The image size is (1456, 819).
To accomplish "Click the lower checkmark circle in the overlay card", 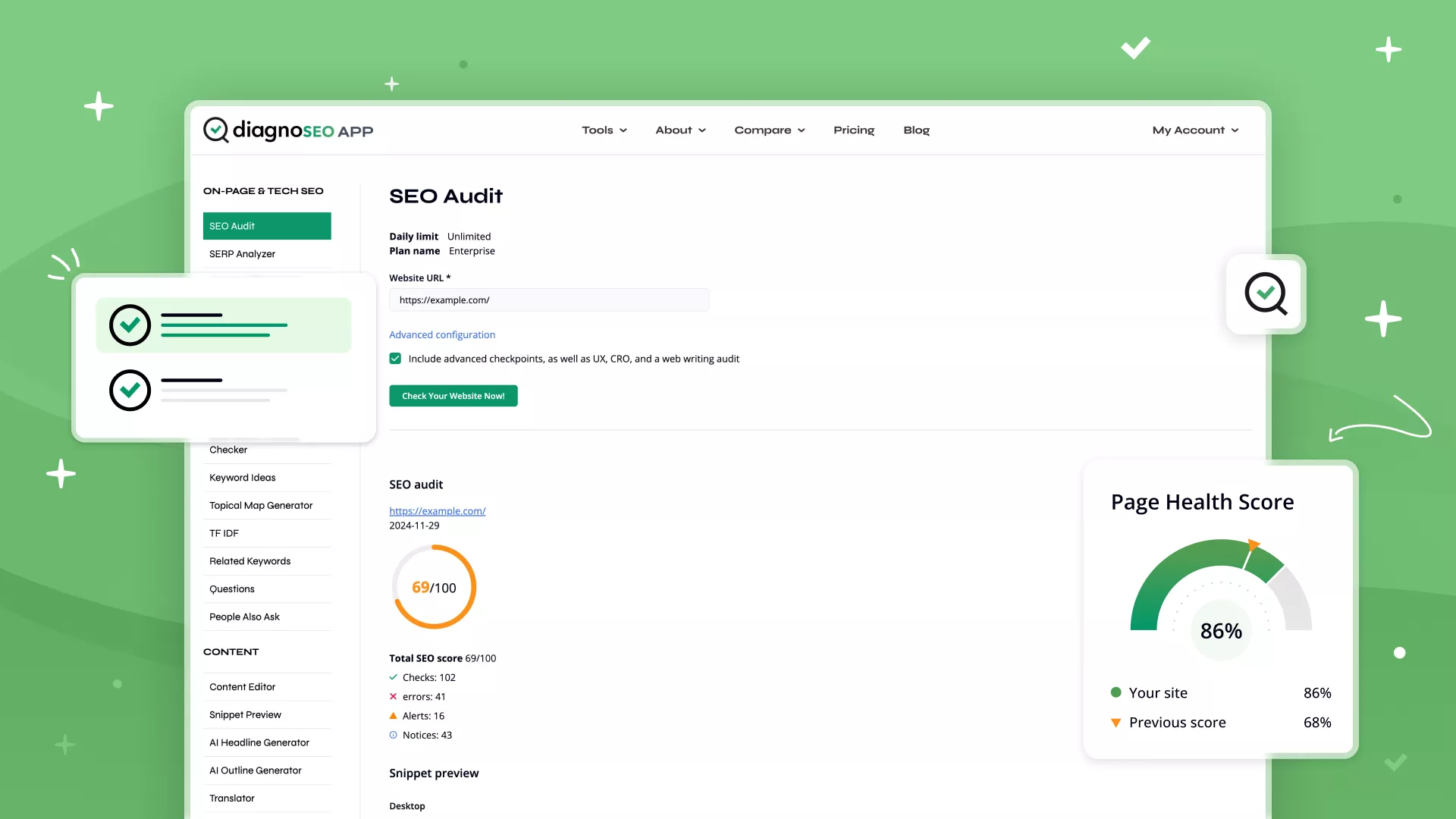I will pos(130,391).
